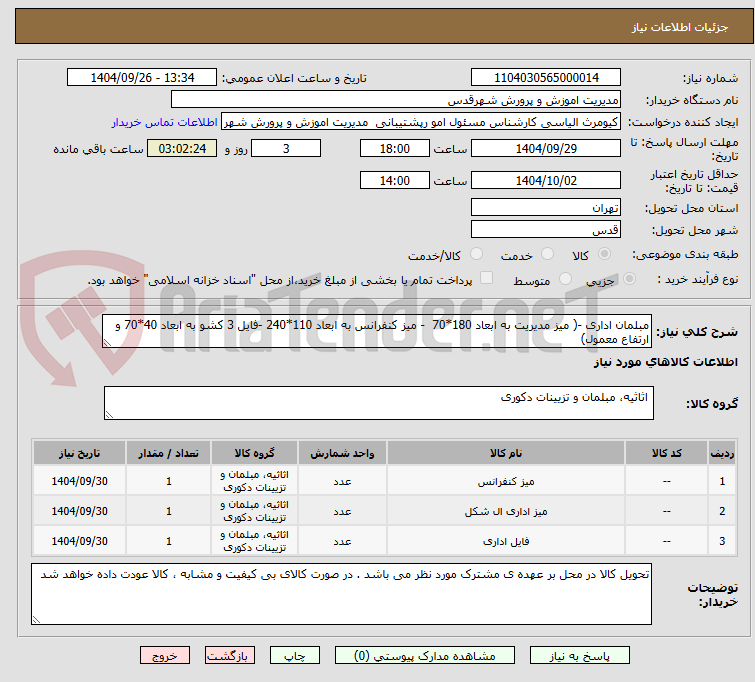Viewport: 755px width, 682px height.
Task: Click item name 'فایل اداری'
Action: (x=506, y=541)
